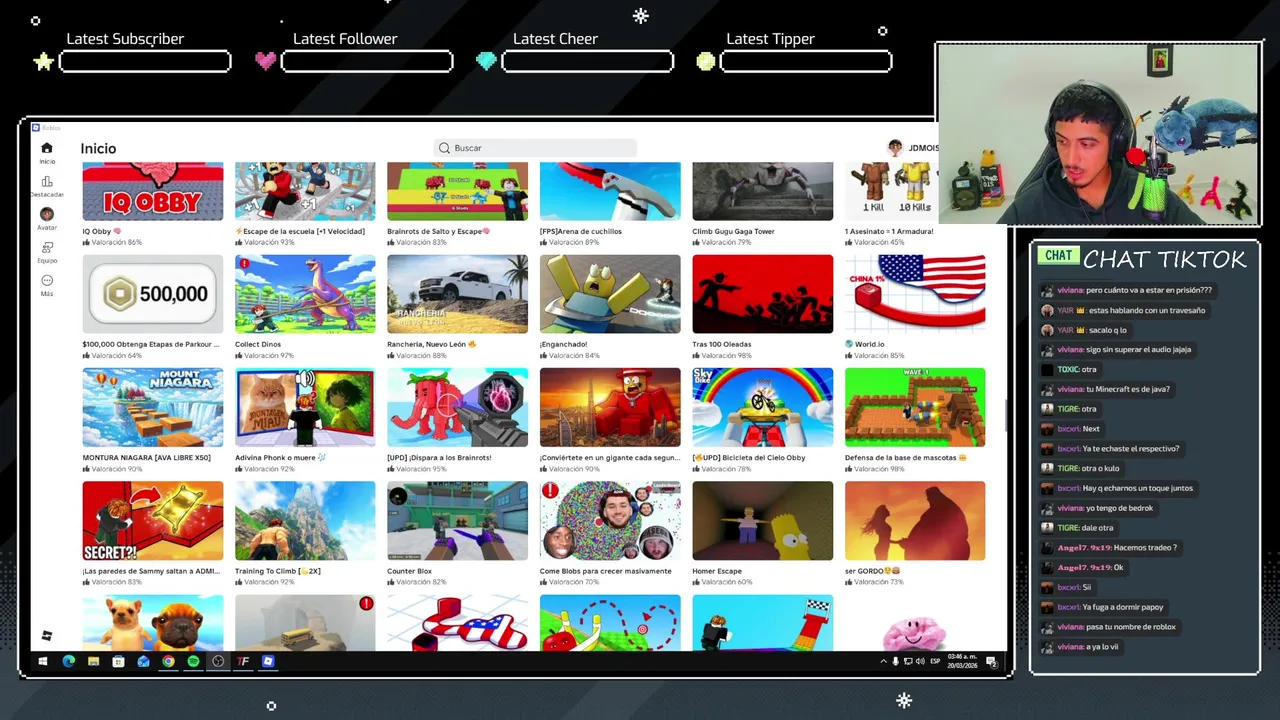Open the Come Blobs game thumbnail
The image size is (1280, 720).
point(610,521)
